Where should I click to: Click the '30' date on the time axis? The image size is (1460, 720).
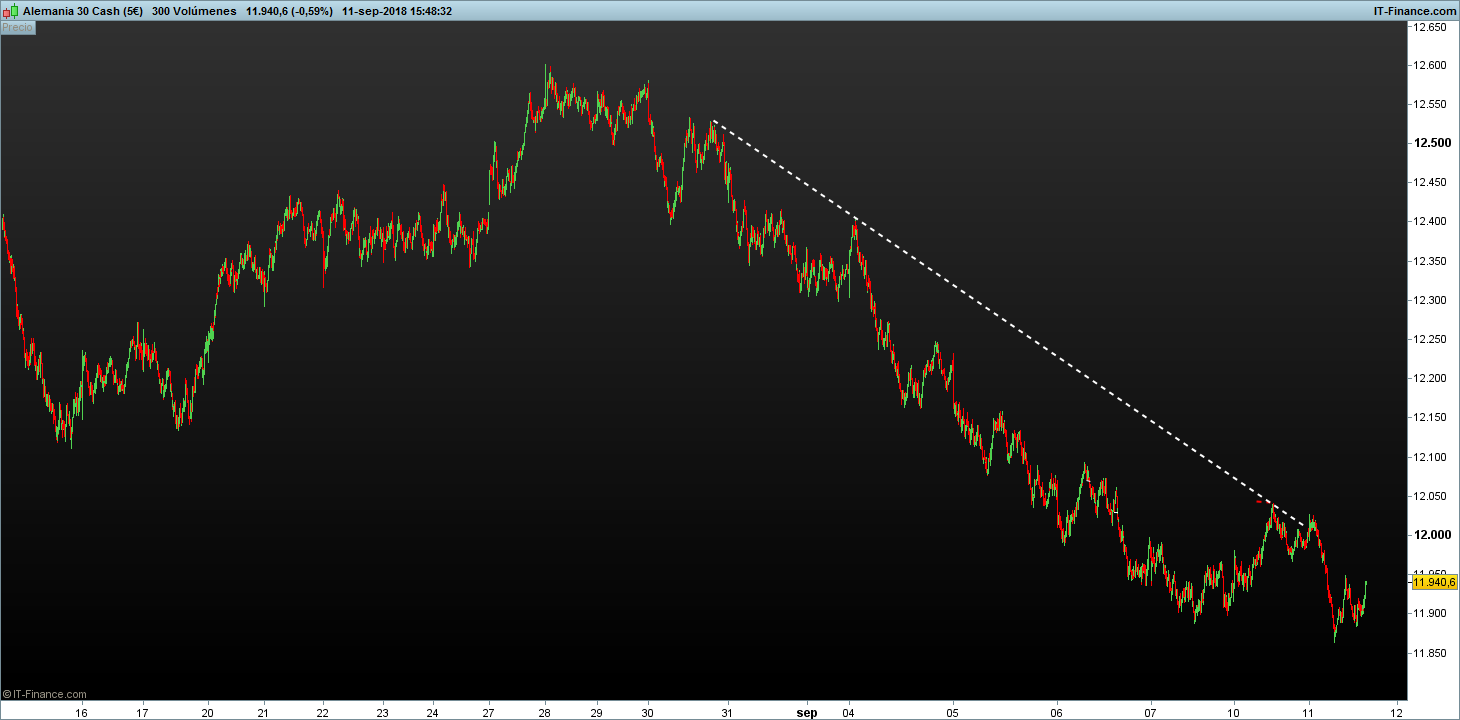pyautogui.click(x=648, y=713)
